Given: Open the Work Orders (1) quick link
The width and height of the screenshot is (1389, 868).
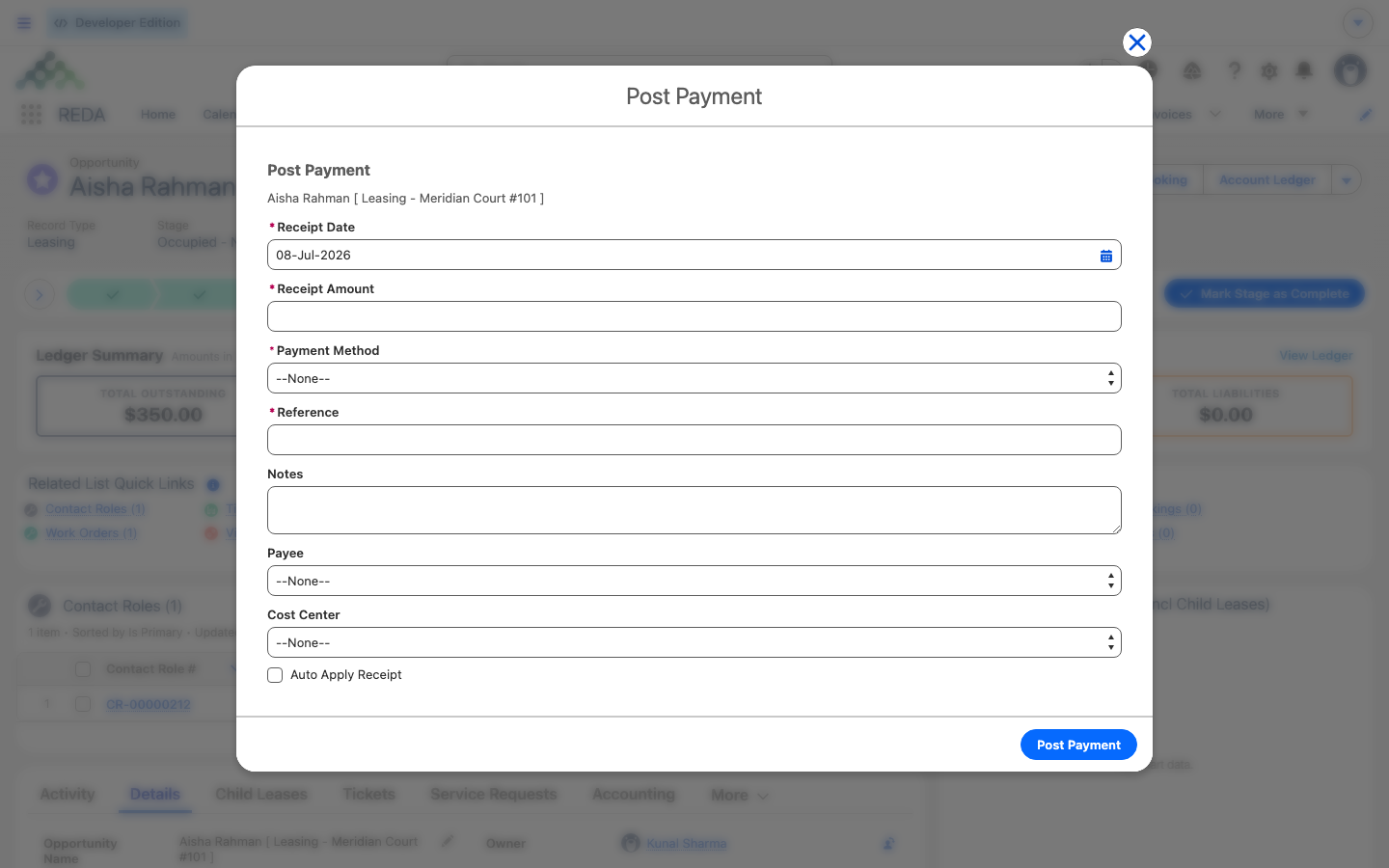Looking at the screenshot, I should pyautogui.click(x=91, y=533).
